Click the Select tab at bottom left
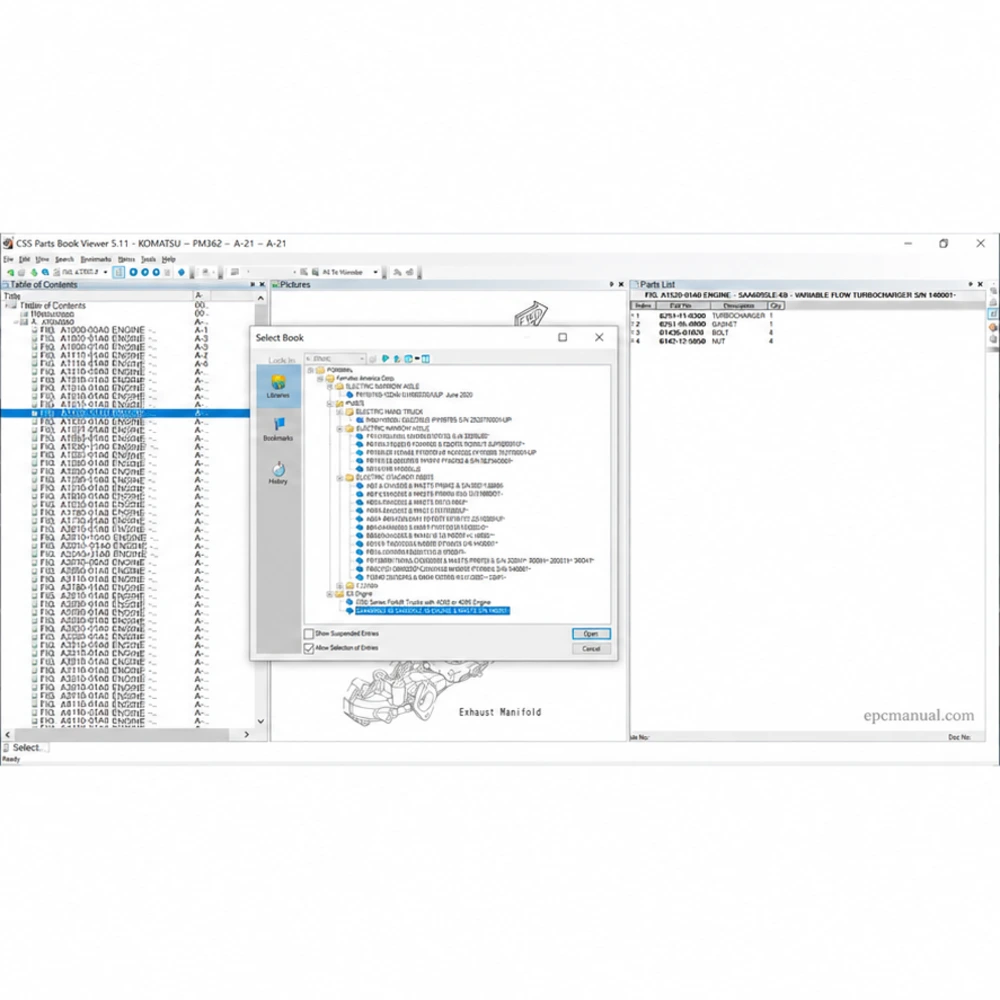This screenshot has width=1000, height=1000. pos(26,747)
